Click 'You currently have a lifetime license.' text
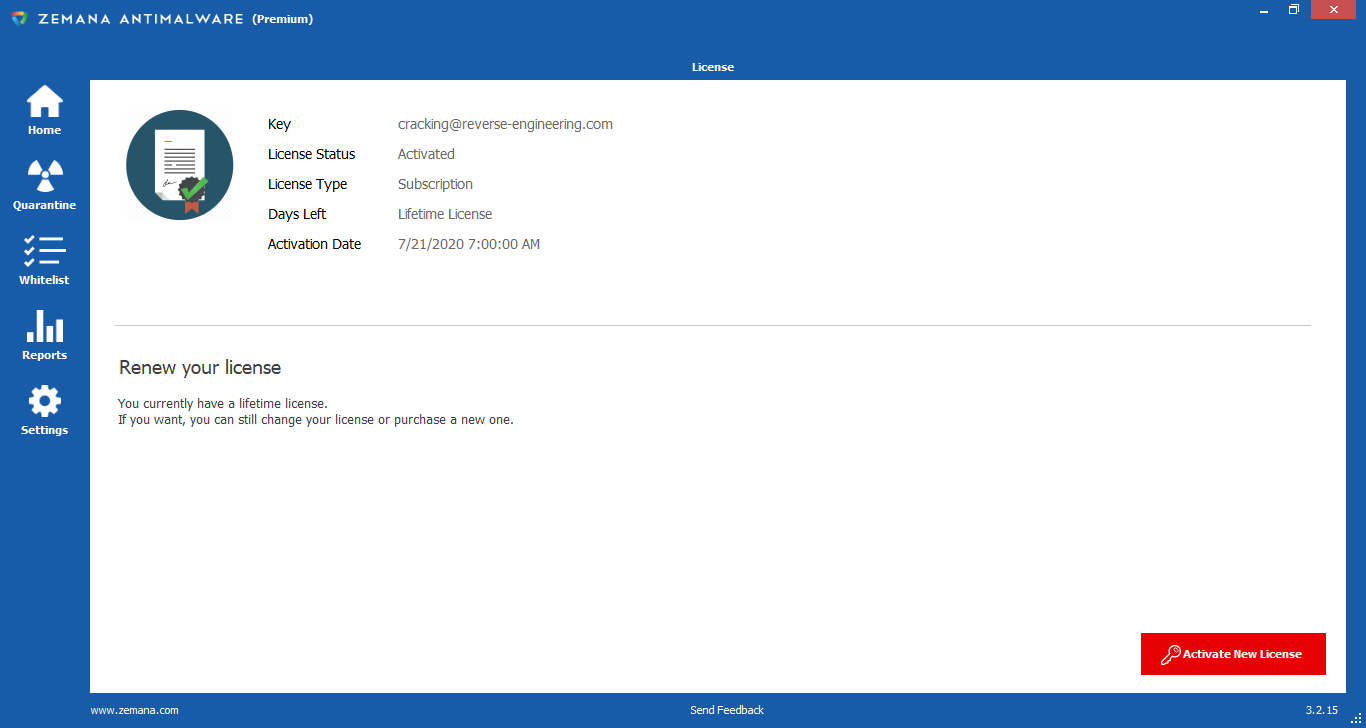The width and height of the screenshot is (1366, 728). tap(223, 404)
